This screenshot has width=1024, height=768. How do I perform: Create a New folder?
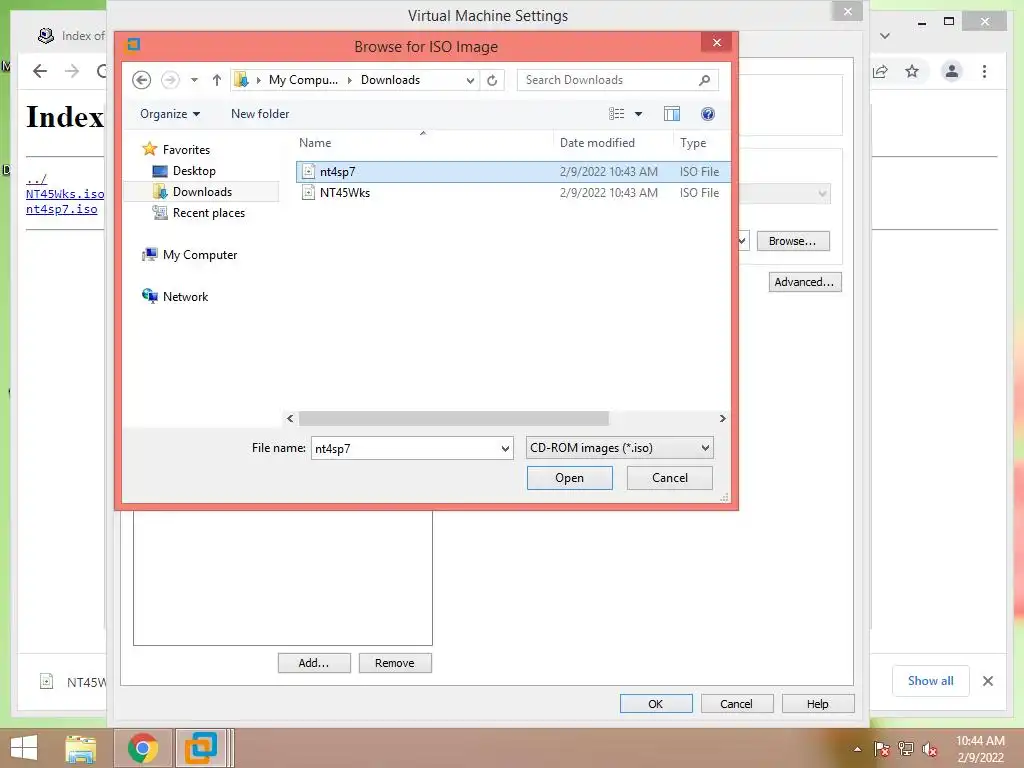click(260, 114)
